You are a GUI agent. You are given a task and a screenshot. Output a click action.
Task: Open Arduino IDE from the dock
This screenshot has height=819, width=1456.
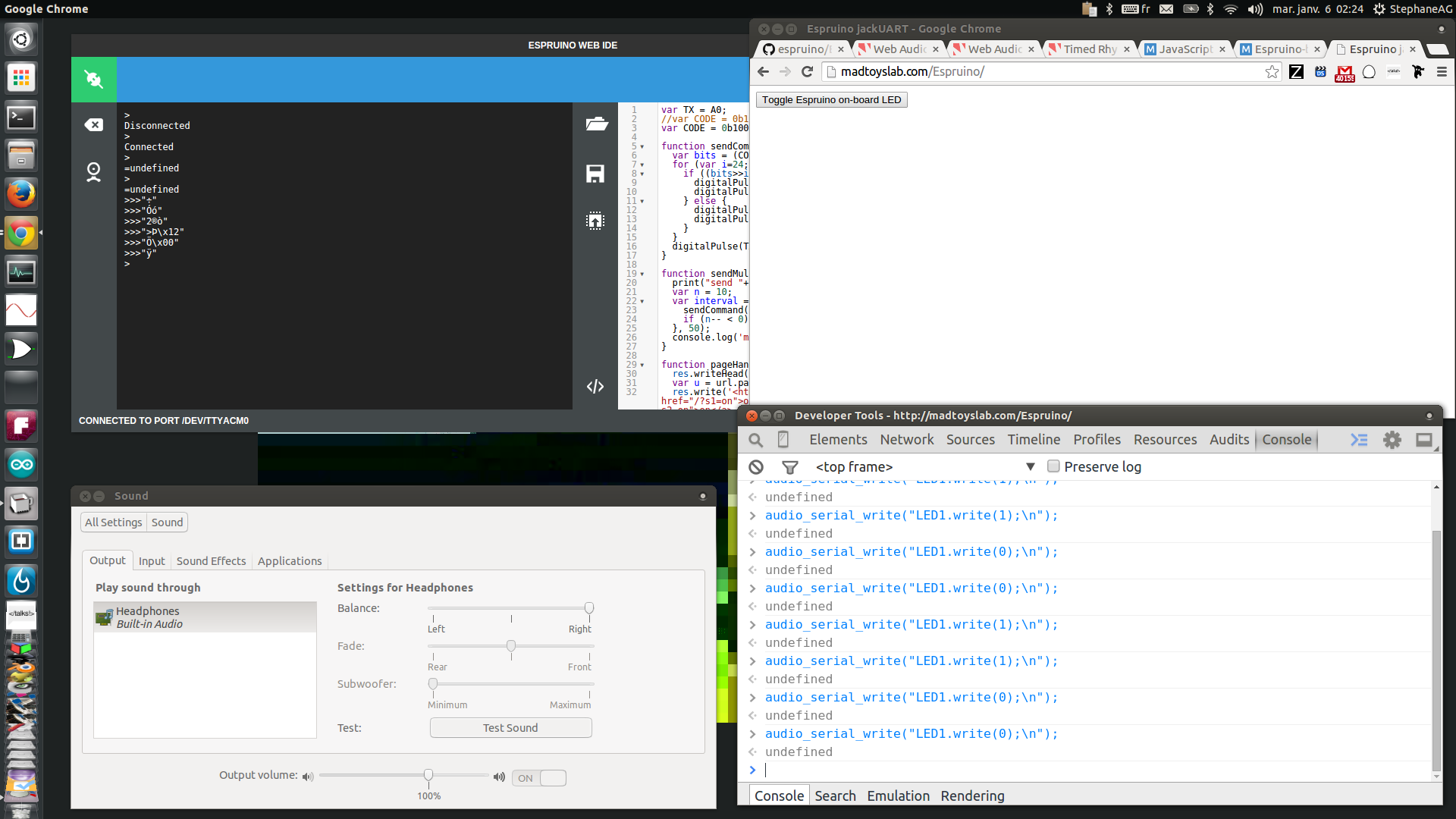(21, 464)
